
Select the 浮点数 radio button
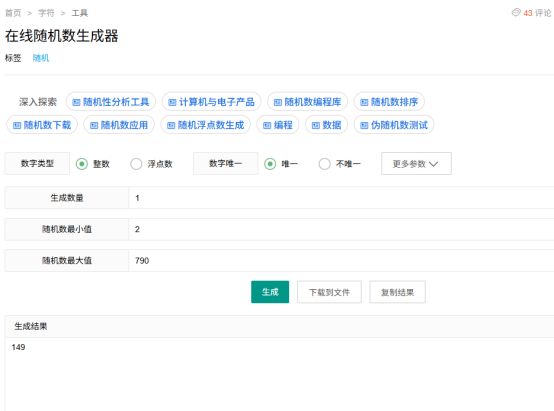(x=136, y=164)
